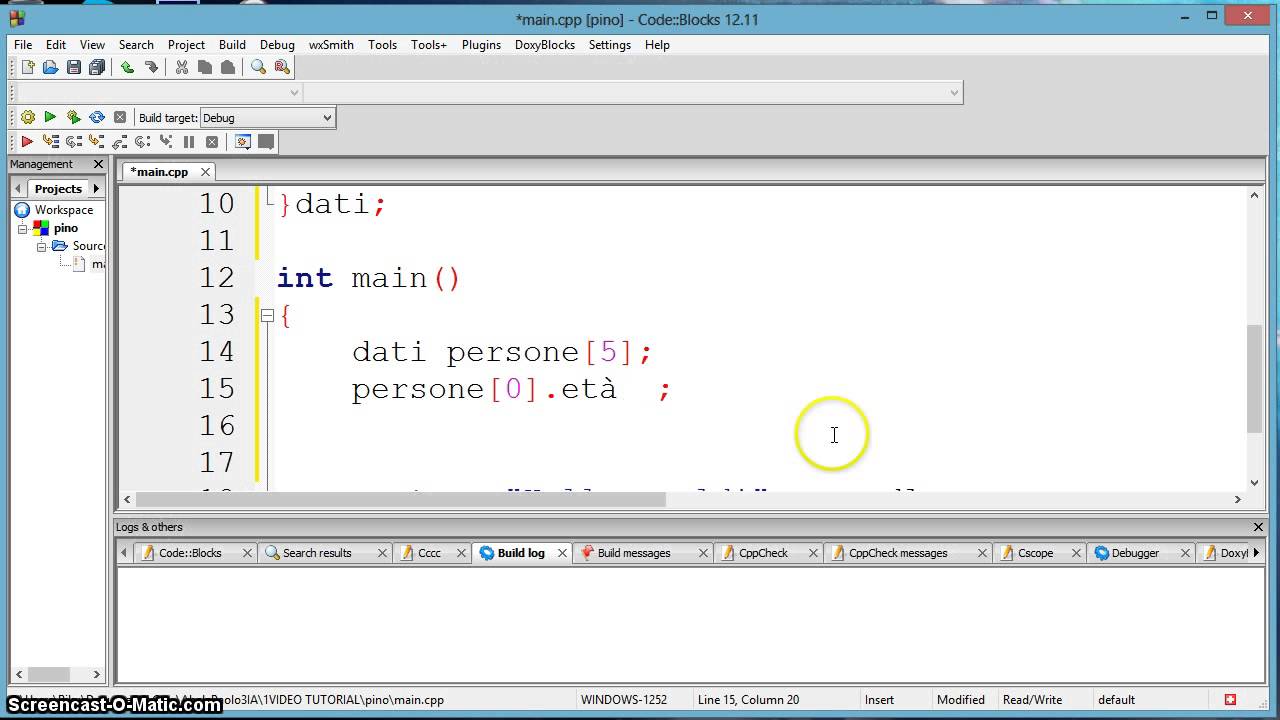Click the editor horizontal scrollbar thumb
The image size is (1280, 720).
[400, 499]
